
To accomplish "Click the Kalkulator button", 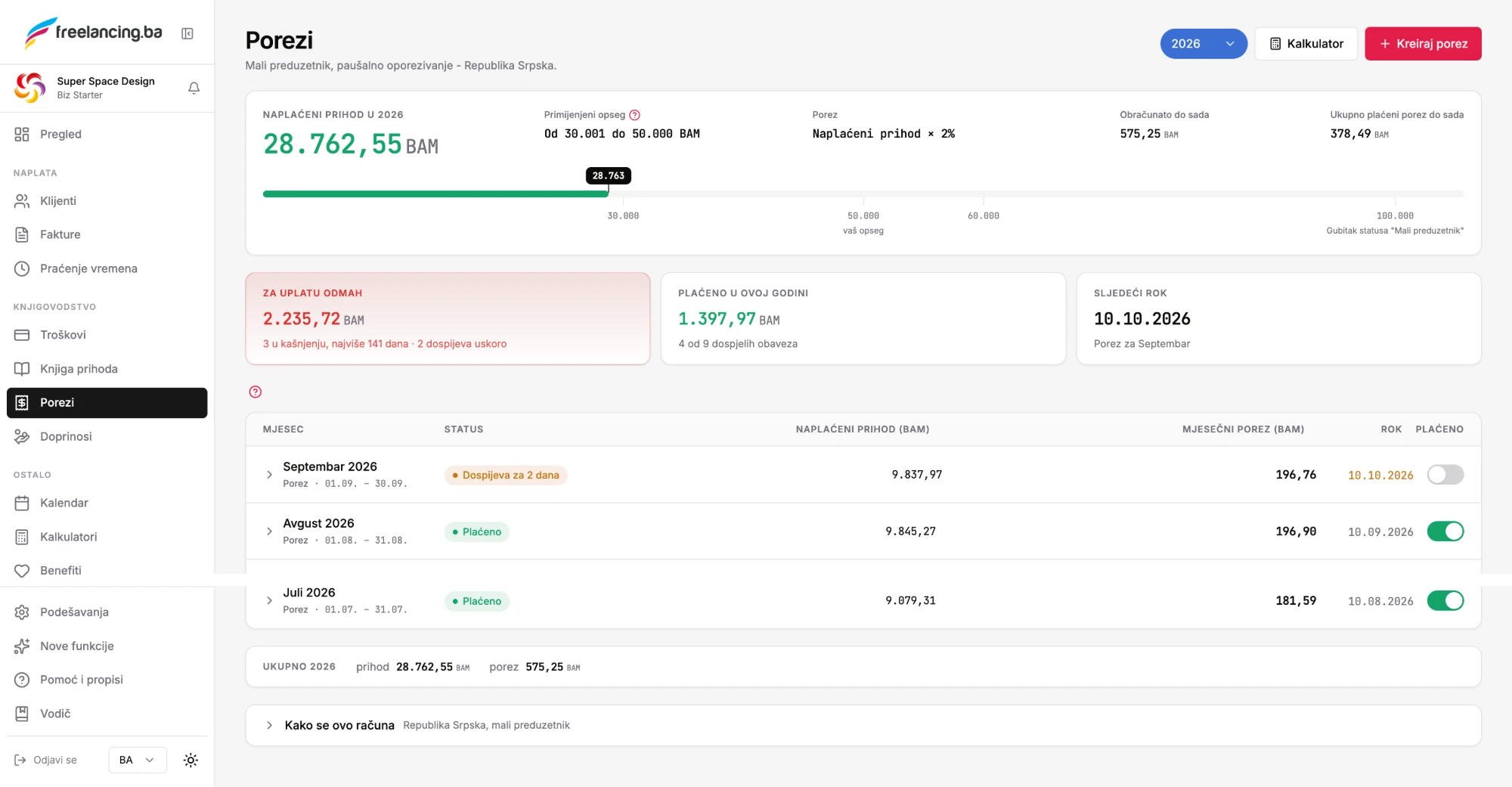I will pos(1306,44).
